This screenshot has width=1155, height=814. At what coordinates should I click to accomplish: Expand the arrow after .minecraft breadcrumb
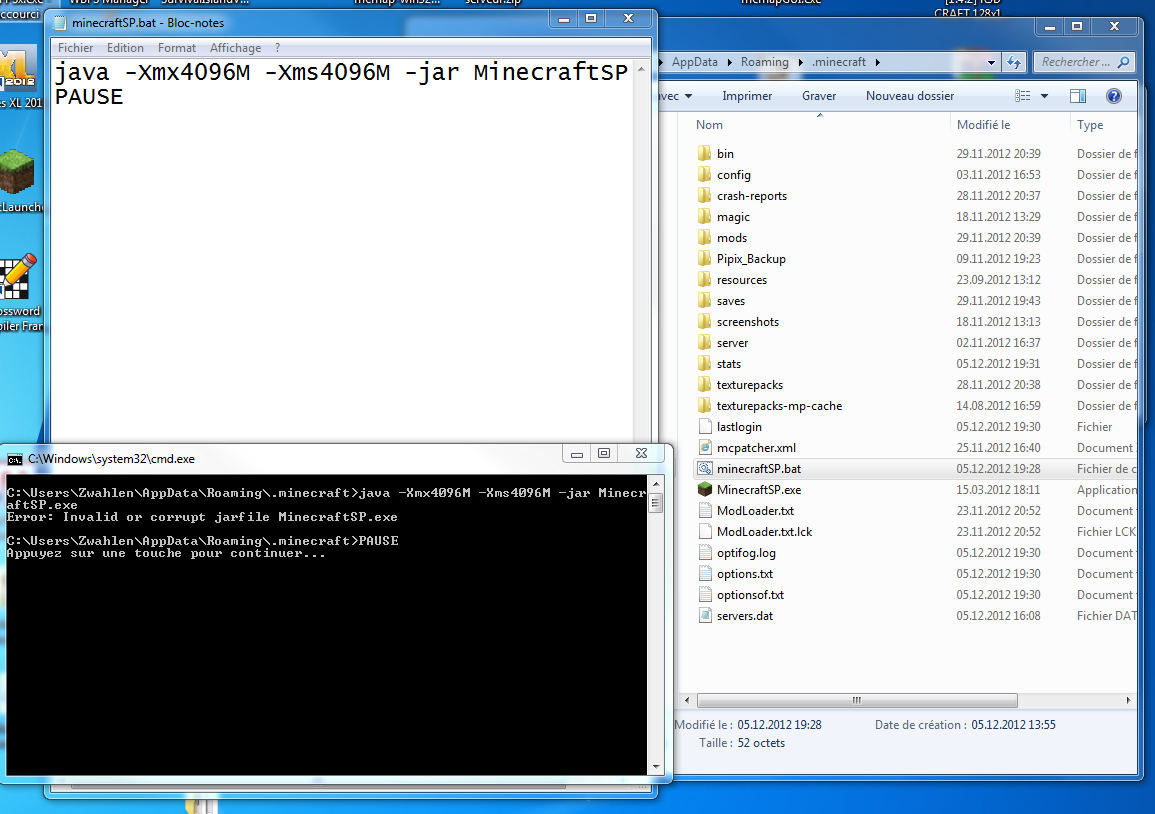pos(877,62)
